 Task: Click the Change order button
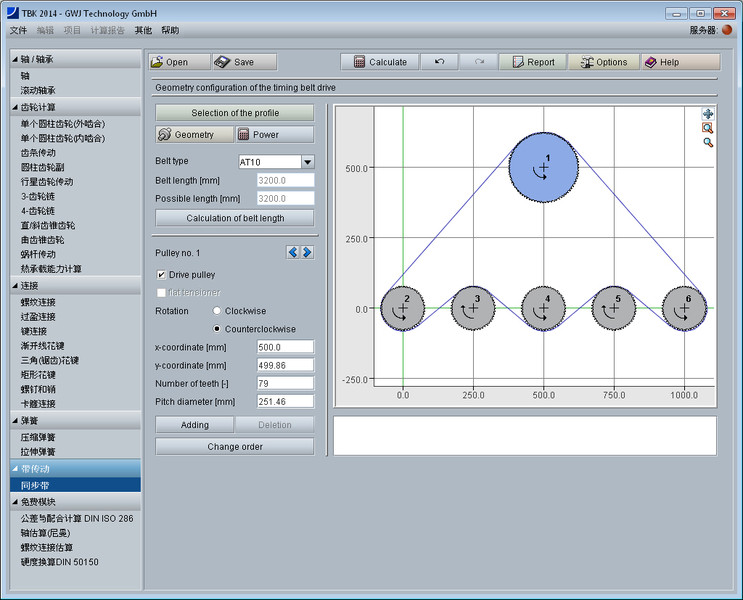coord(234,447)
